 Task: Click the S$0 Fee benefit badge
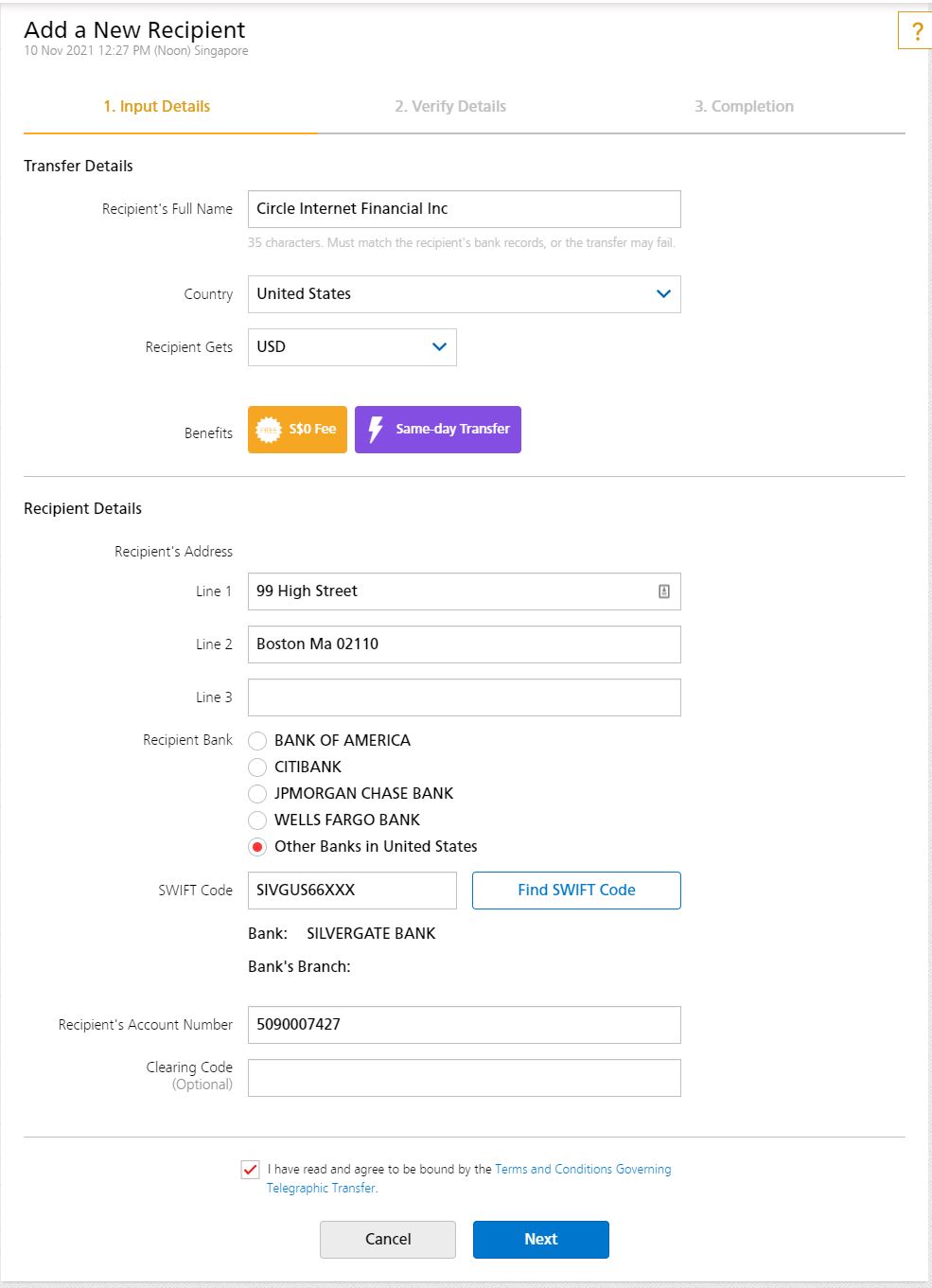(297, 430)
